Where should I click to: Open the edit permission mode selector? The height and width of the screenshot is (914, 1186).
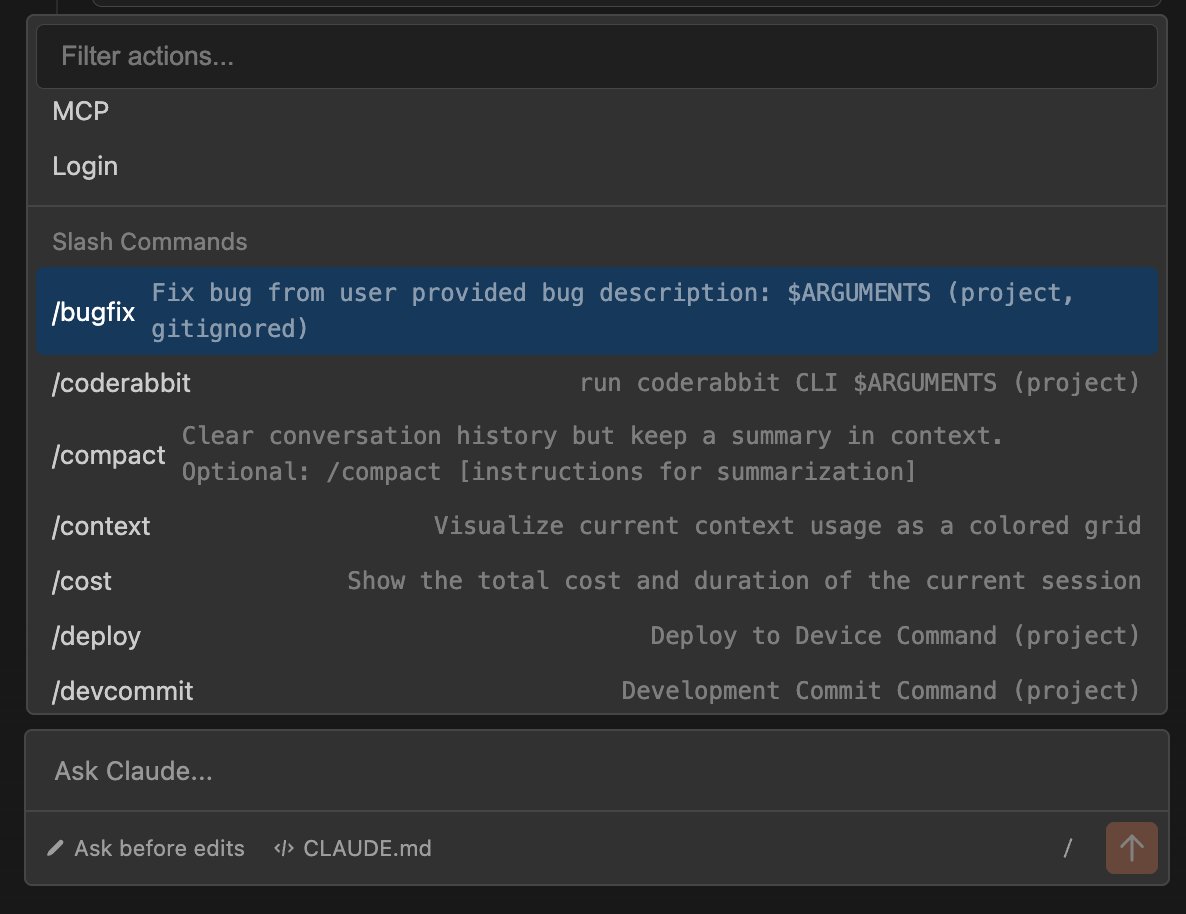pyautogui.click(x=148, y=848)
